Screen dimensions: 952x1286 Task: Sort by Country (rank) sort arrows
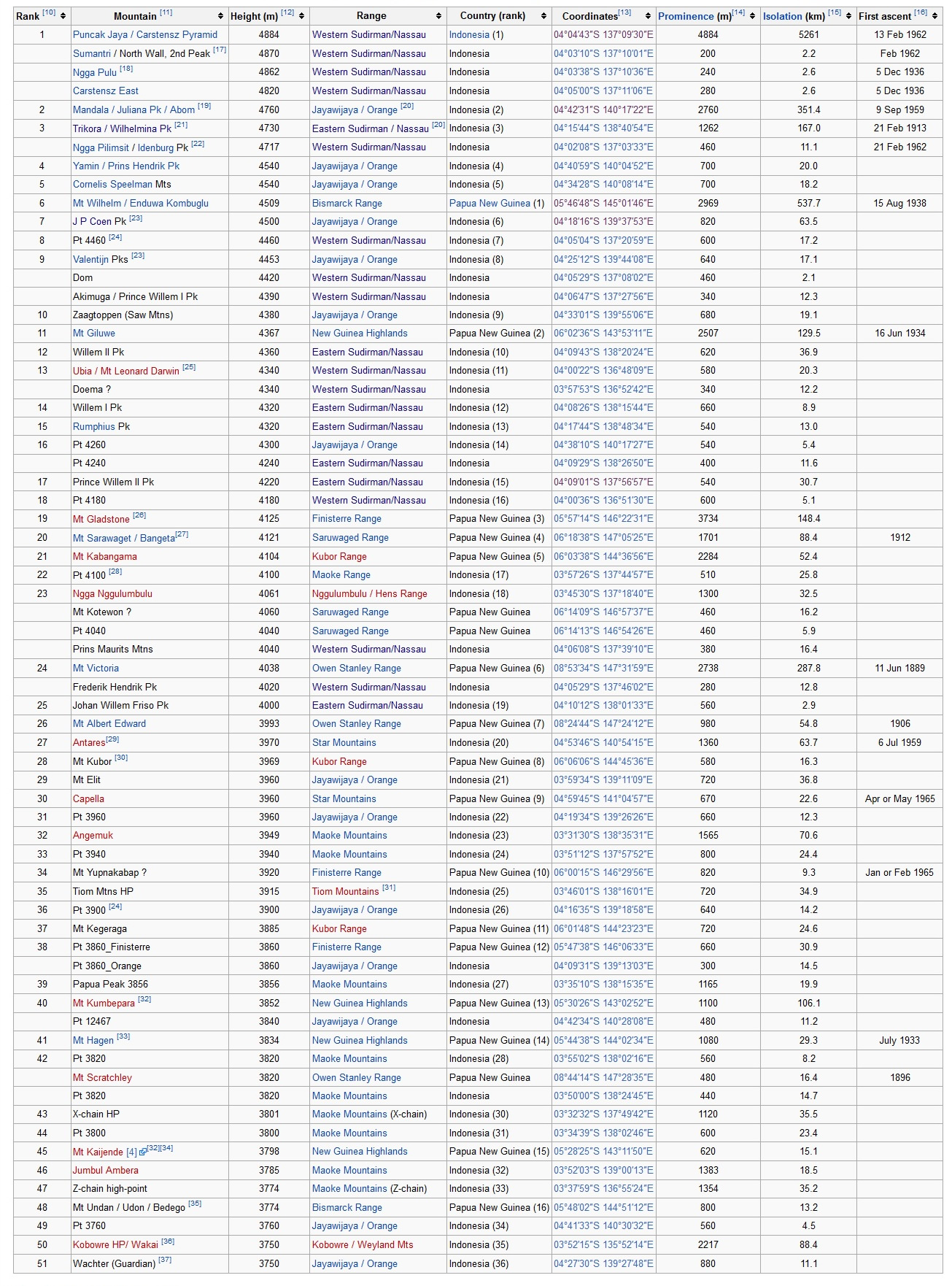(543, 16)
